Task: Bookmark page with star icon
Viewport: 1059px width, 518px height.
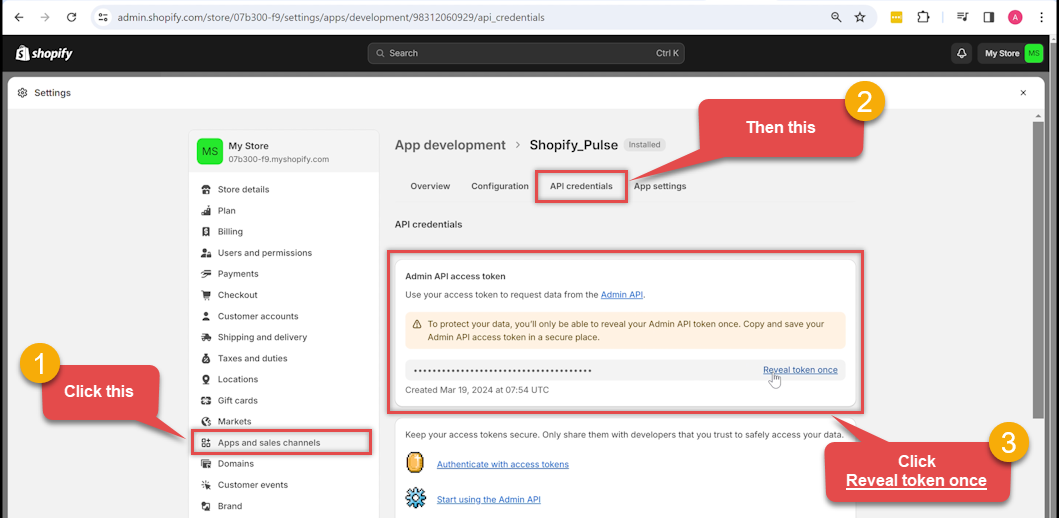Action: coord(860,17)
